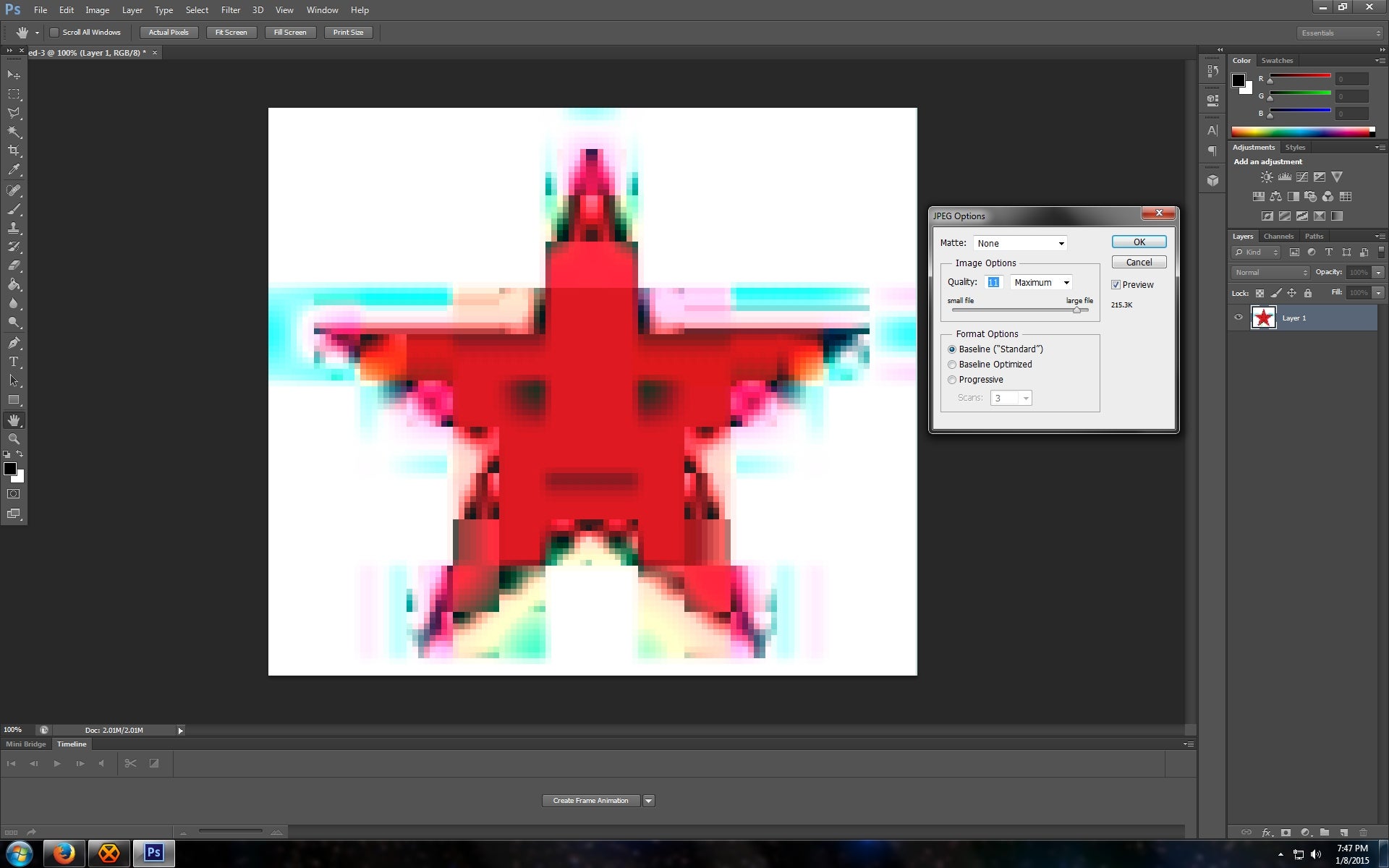Add Brightness/Contrast adjustment icon
This screenshot has height=868, width=1389.
coord(1267,176)
